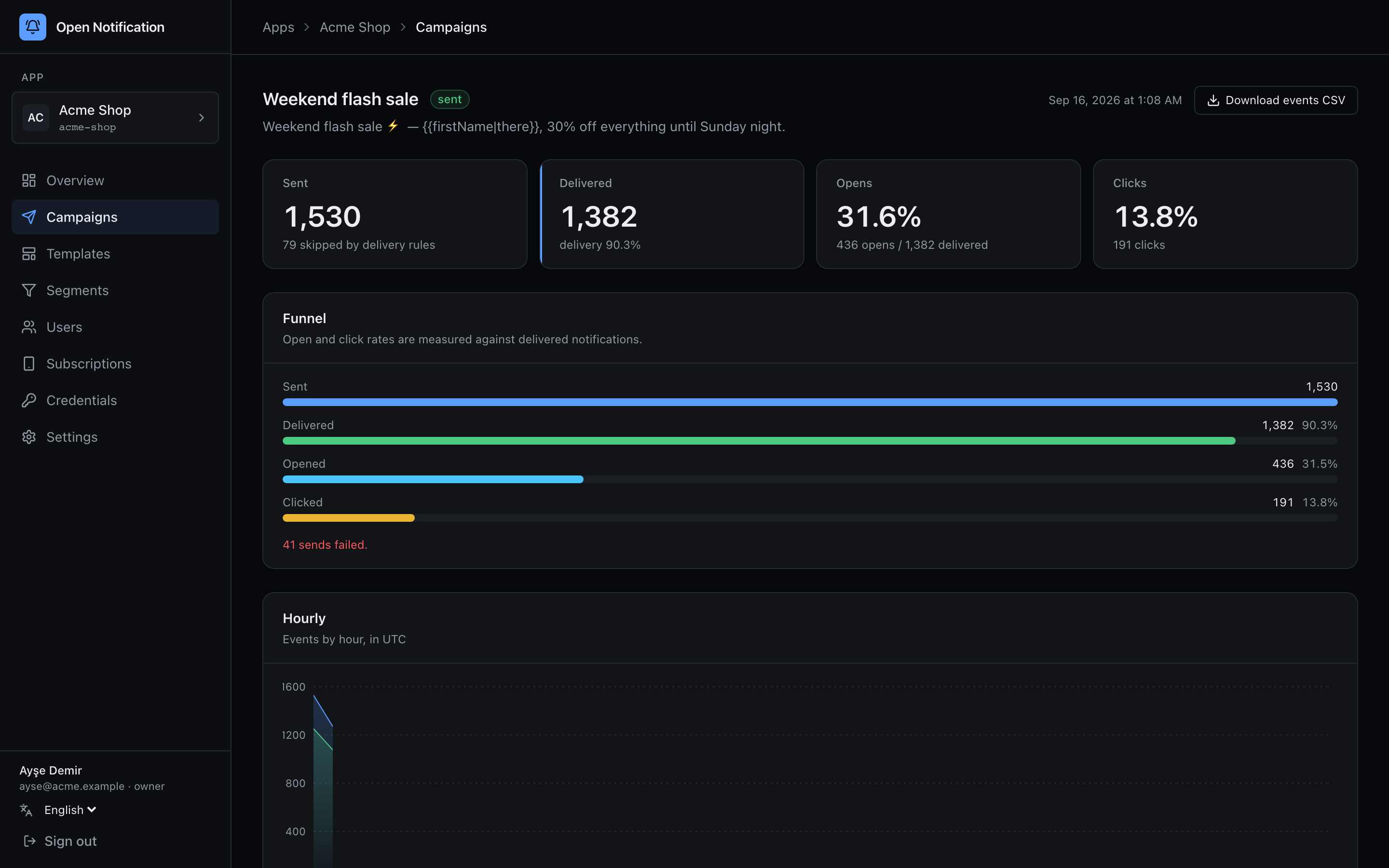Click the Open Notification bell logo
This screenshot has height=868, width=1389.
(x=33, y=27)
